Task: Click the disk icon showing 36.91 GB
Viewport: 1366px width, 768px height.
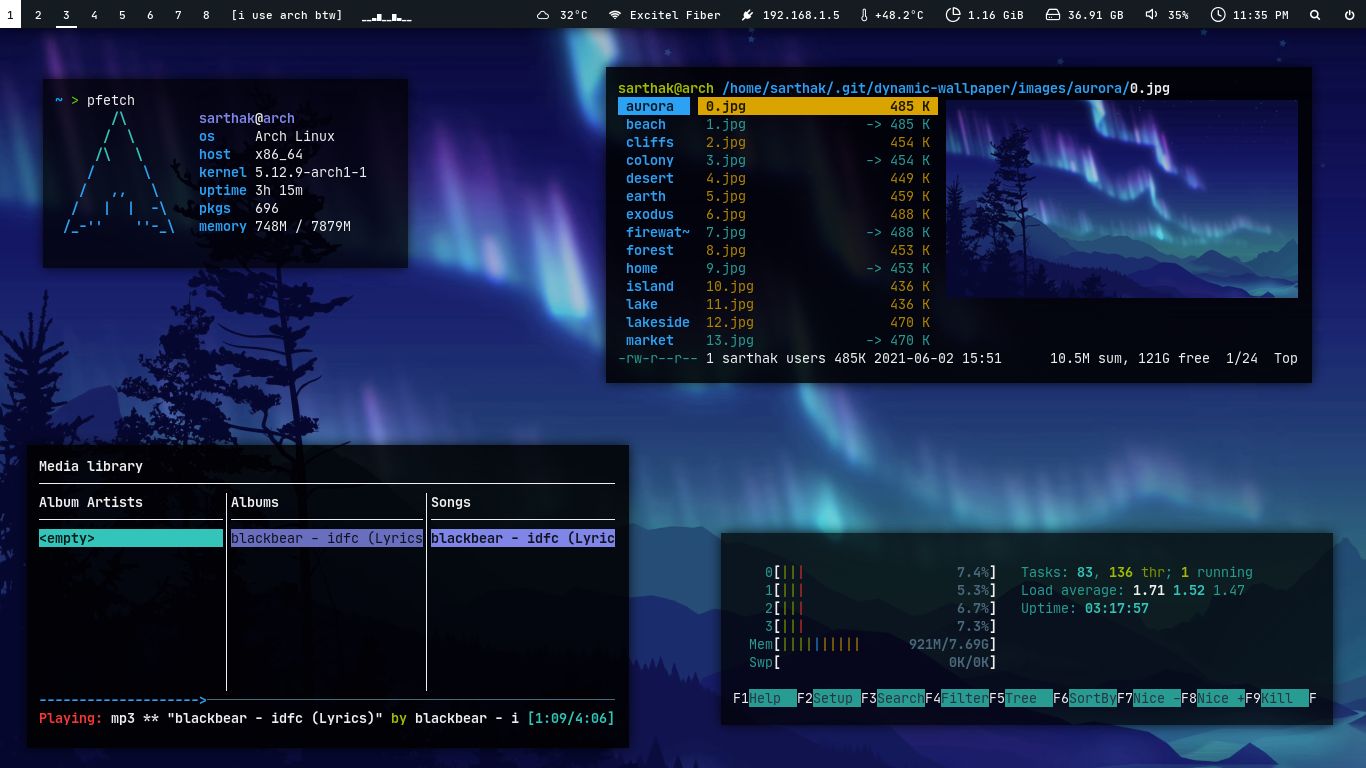Action: click(1052, 15)
